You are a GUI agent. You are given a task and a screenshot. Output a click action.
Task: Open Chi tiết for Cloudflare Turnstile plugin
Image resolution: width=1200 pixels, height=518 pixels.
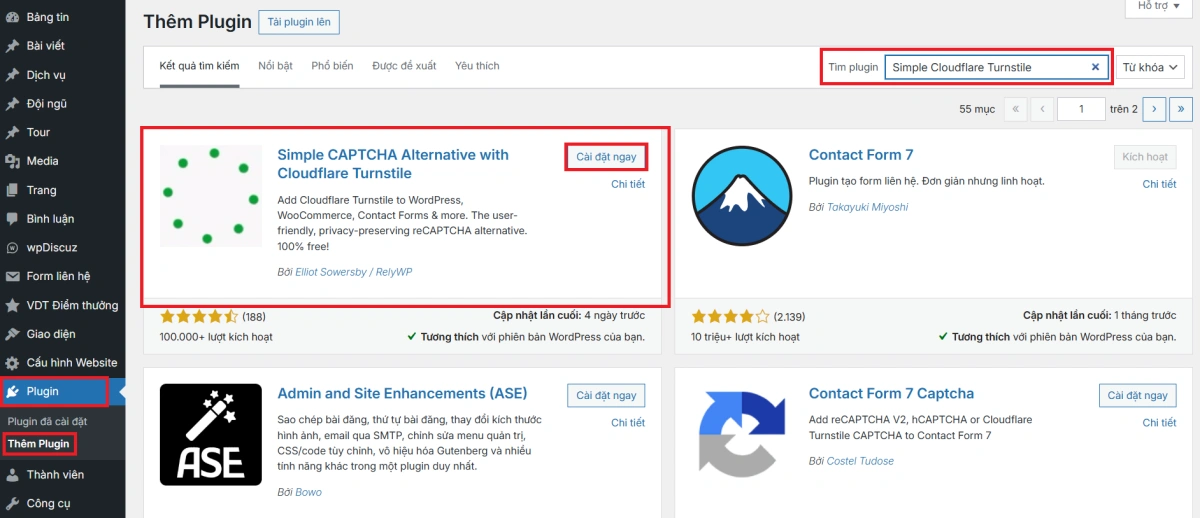tap(628, 184)
